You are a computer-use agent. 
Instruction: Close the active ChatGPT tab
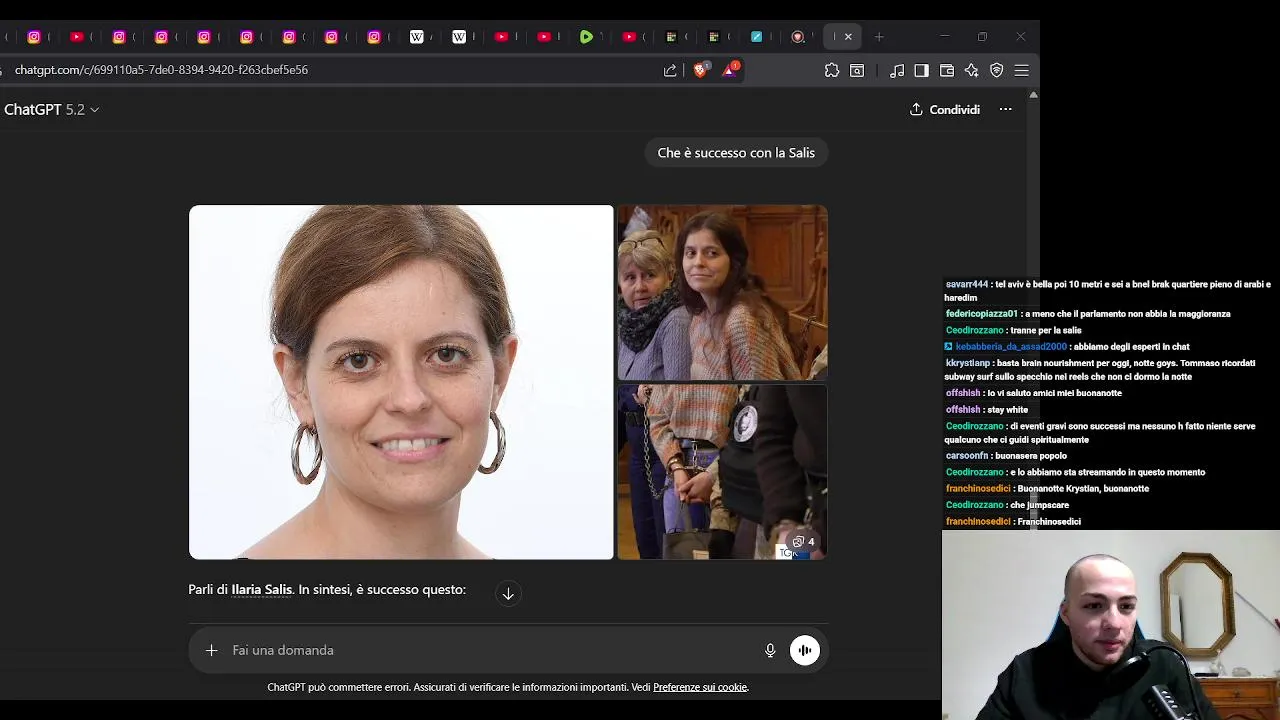click(x=848, y=37)
